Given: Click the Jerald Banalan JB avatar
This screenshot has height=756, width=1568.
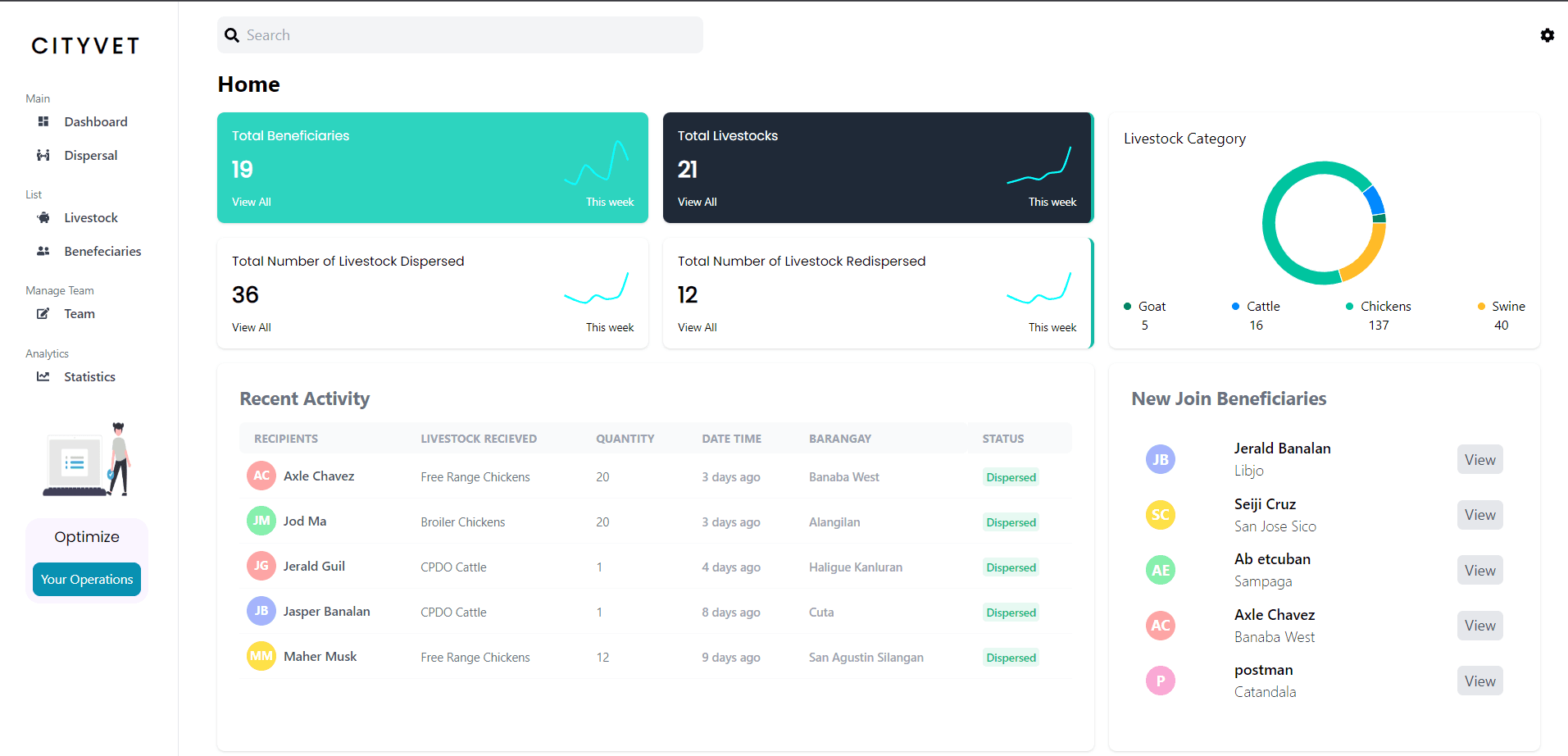Looking at the screenshot, I should (1160, 459).
